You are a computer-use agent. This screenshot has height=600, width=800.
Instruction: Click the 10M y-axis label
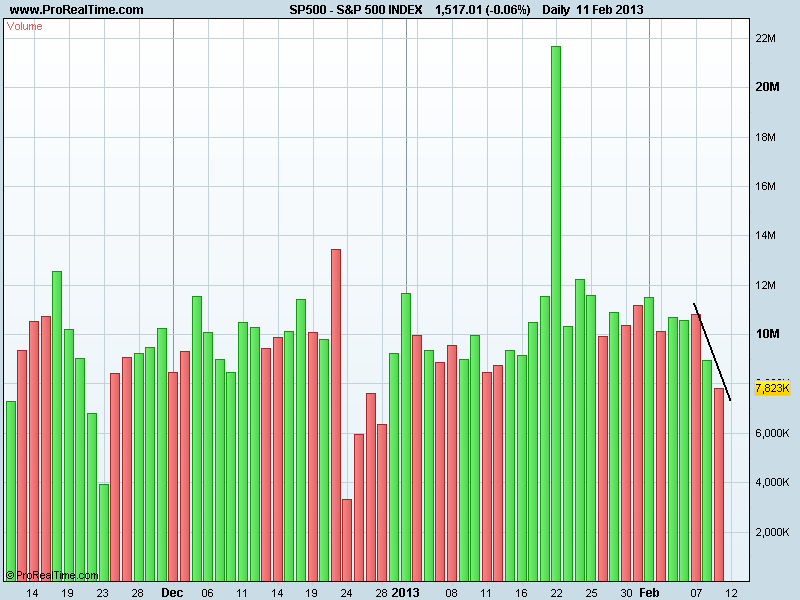pyautogui.click(x=767, y=334)
